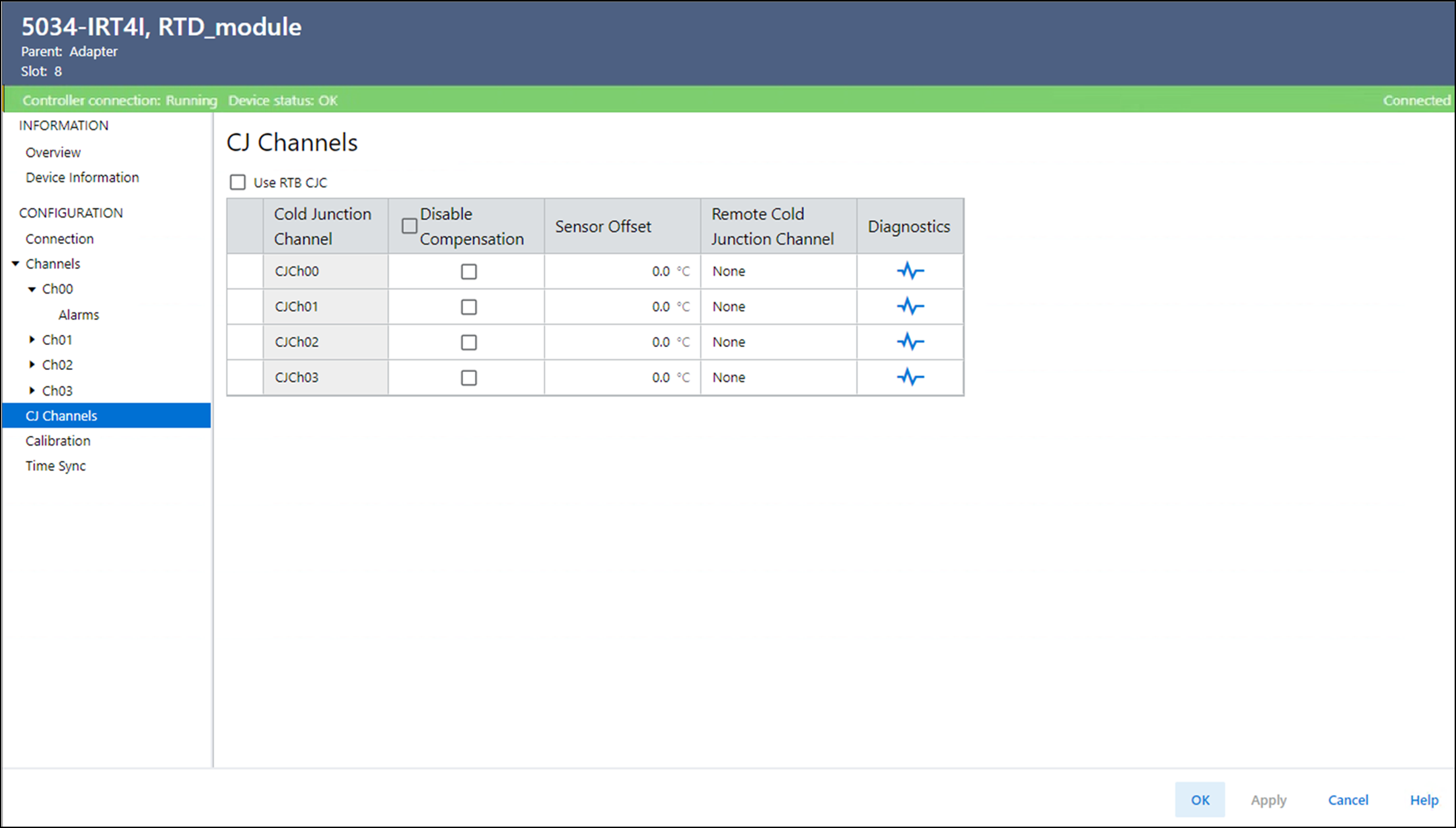Open Alarms under Ch00
Image resolution: width=1456 pixels, height=828 pixels.
79,315
